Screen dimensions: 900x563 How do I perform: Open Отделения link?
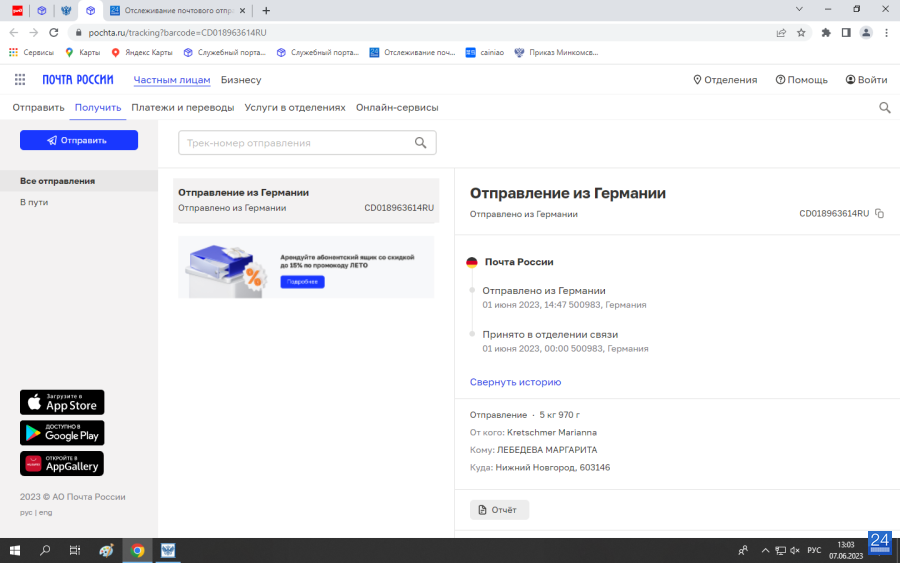coord(725,80)
